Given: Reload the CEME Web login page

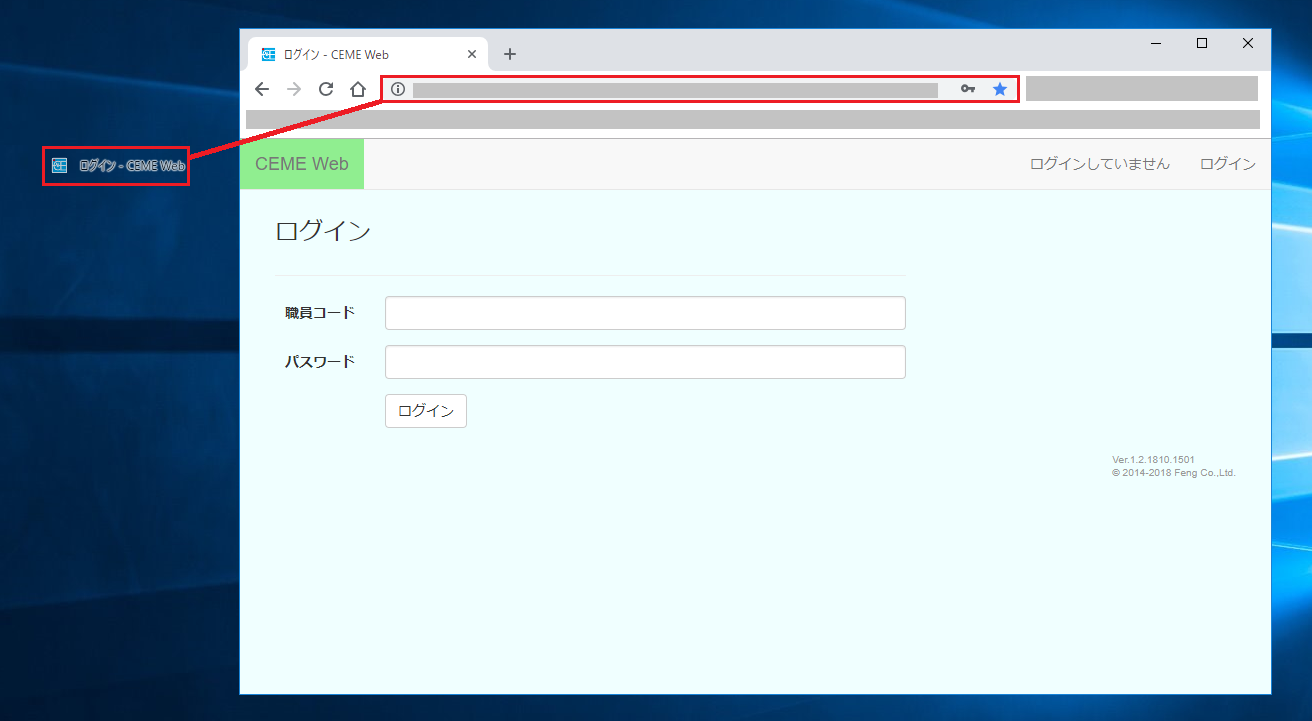Looking at the screenshot, I should 325,88.
